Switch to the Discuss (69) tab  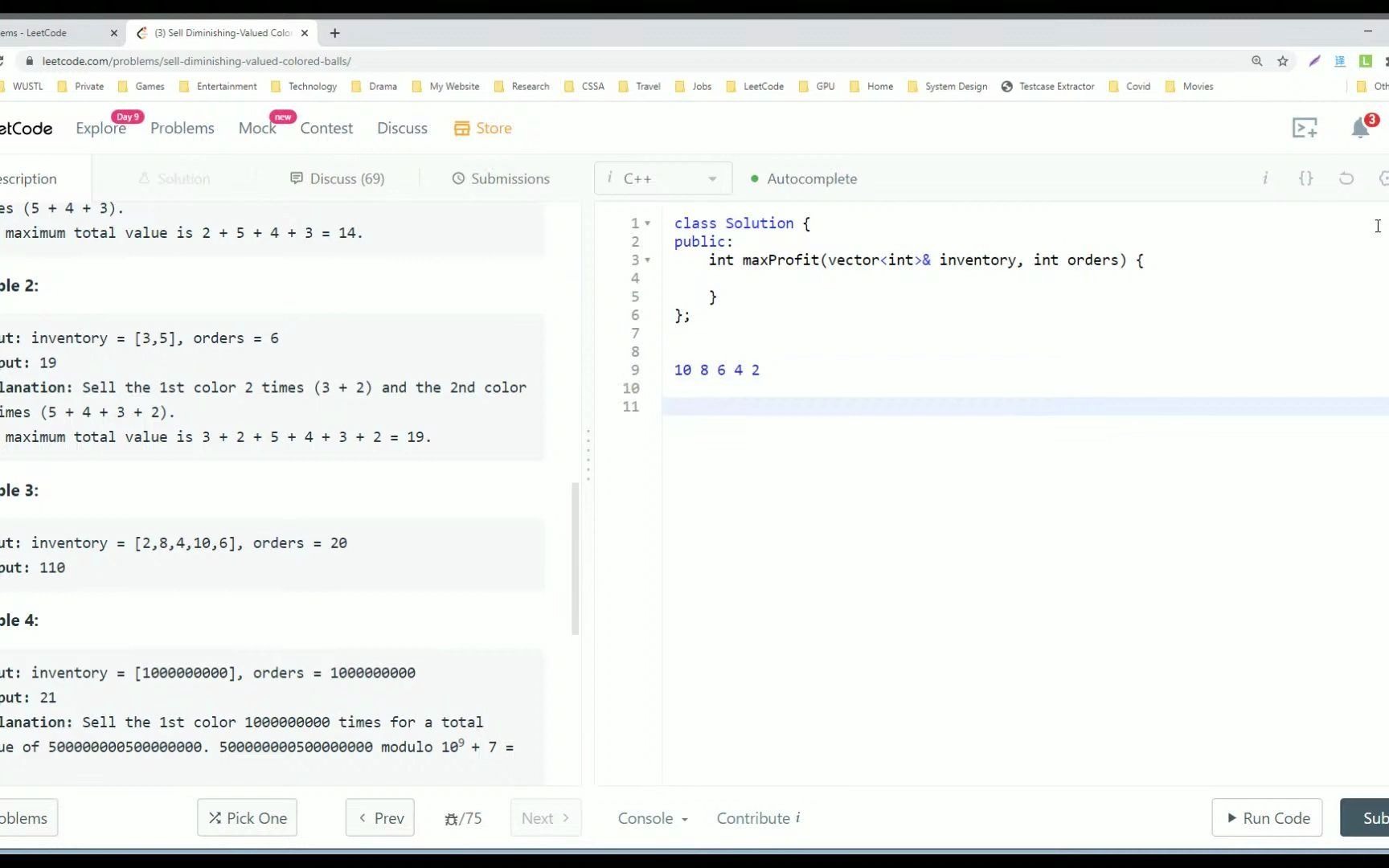pos(337,178)
